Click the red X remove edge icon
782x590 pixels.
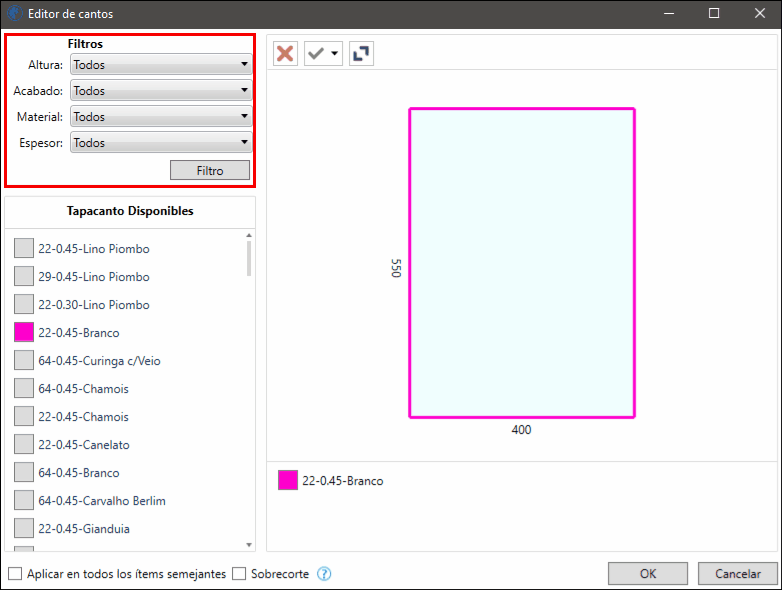285,53
